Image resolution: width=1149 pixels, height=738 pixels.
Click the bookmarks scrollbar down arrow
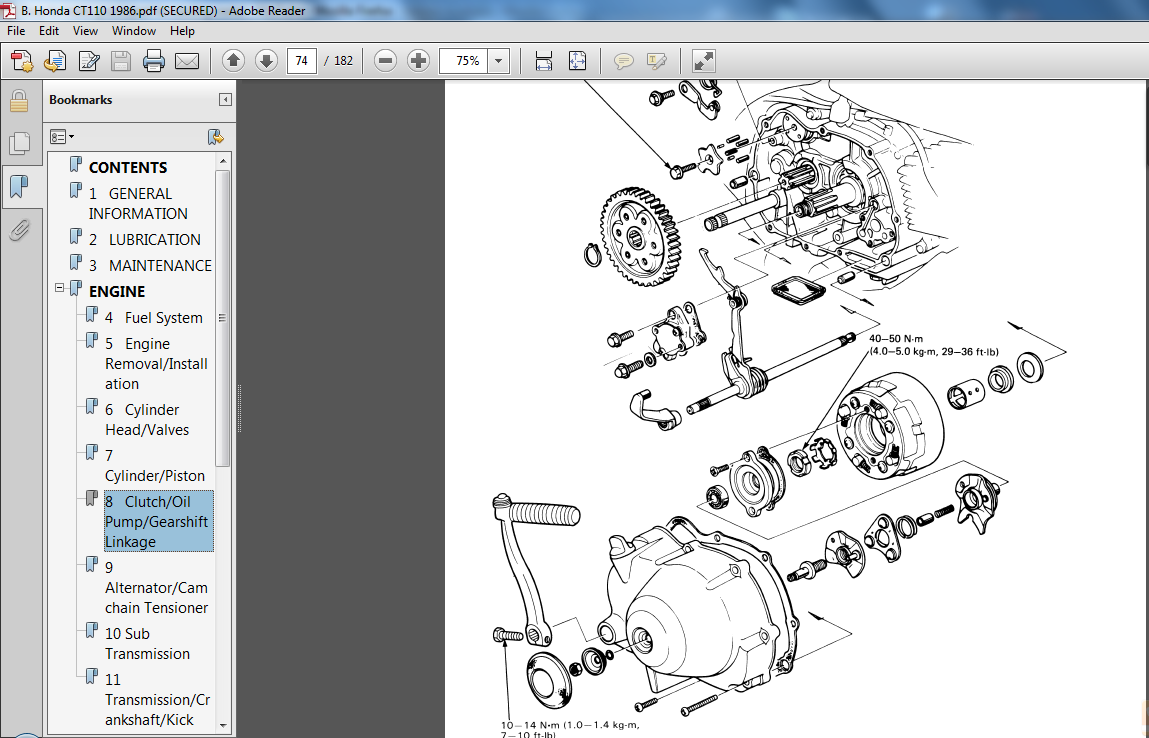(x=223, y=726)
